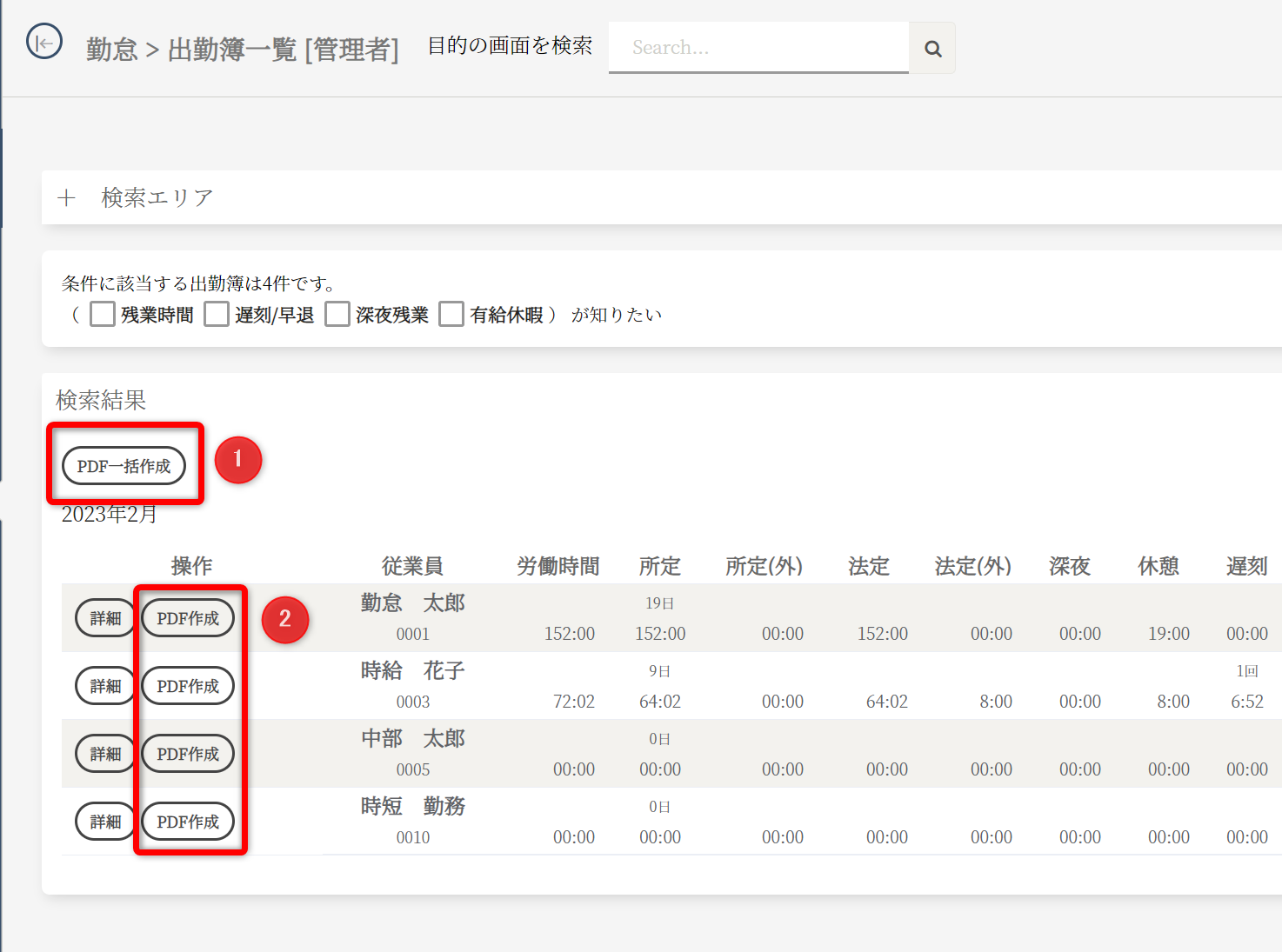Open 詳細 for 時短 勤務
Viewport: 1282px width, 952px height.
point(105,822)
